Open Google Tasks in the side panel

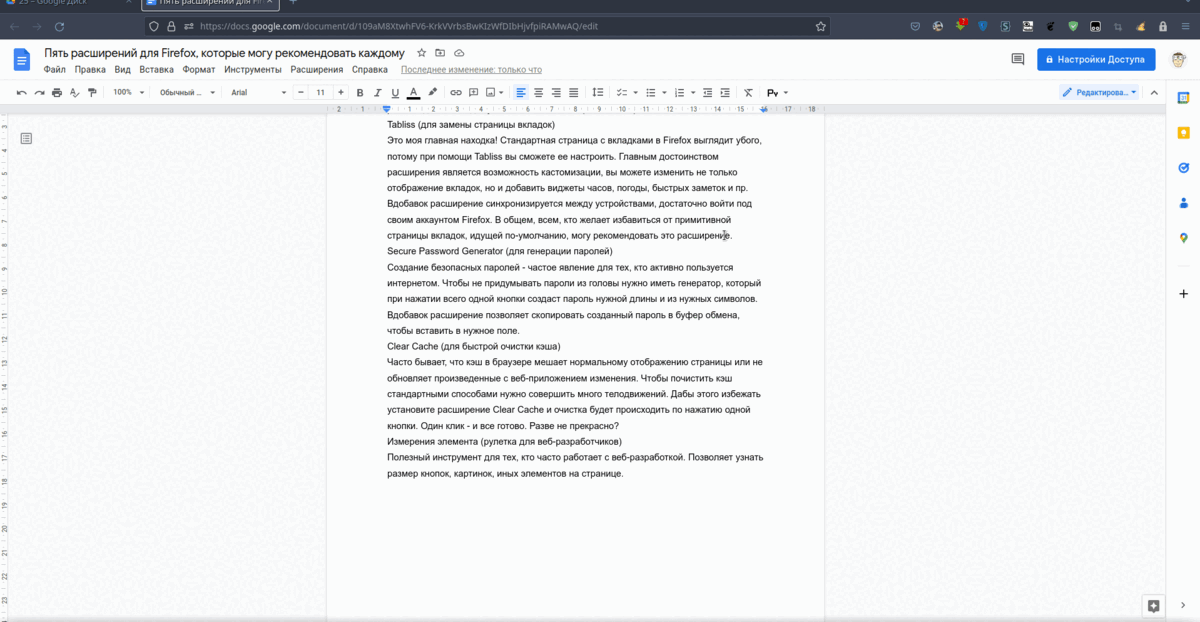[1183, 168]
